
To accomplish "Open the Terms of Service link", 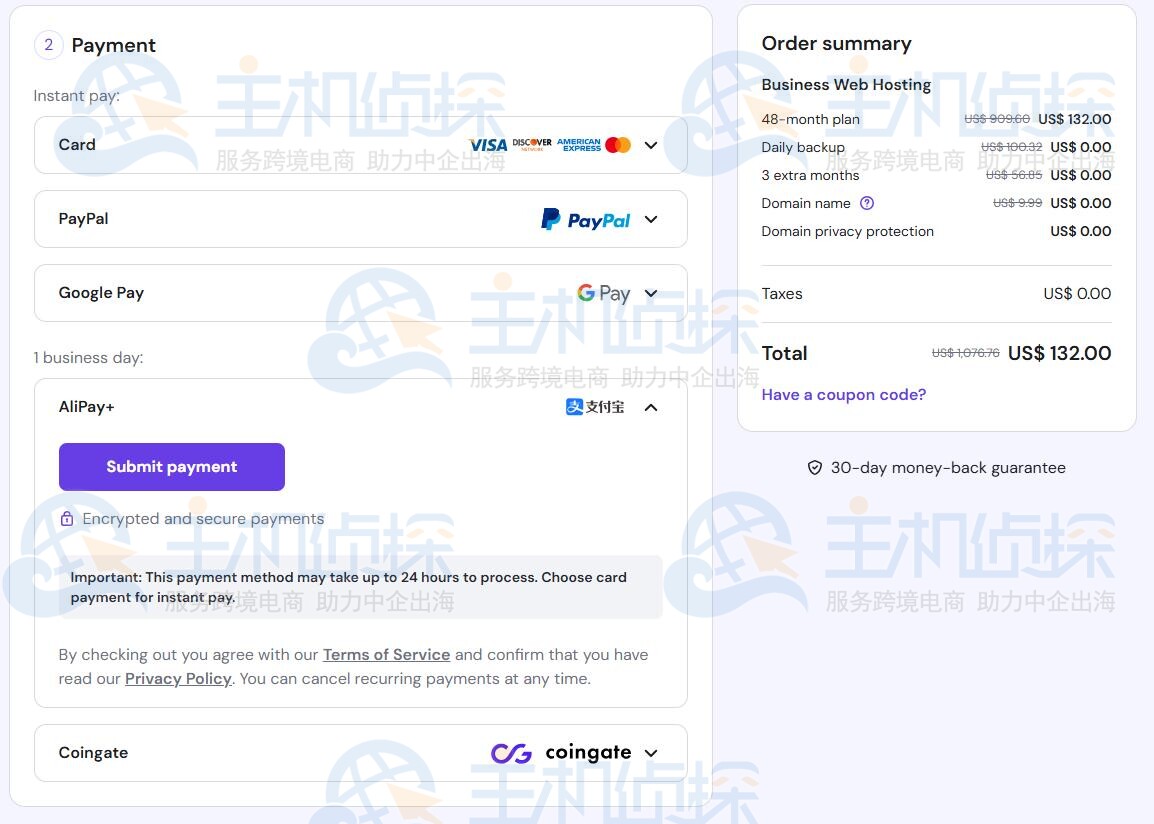I will click(386, 654).
